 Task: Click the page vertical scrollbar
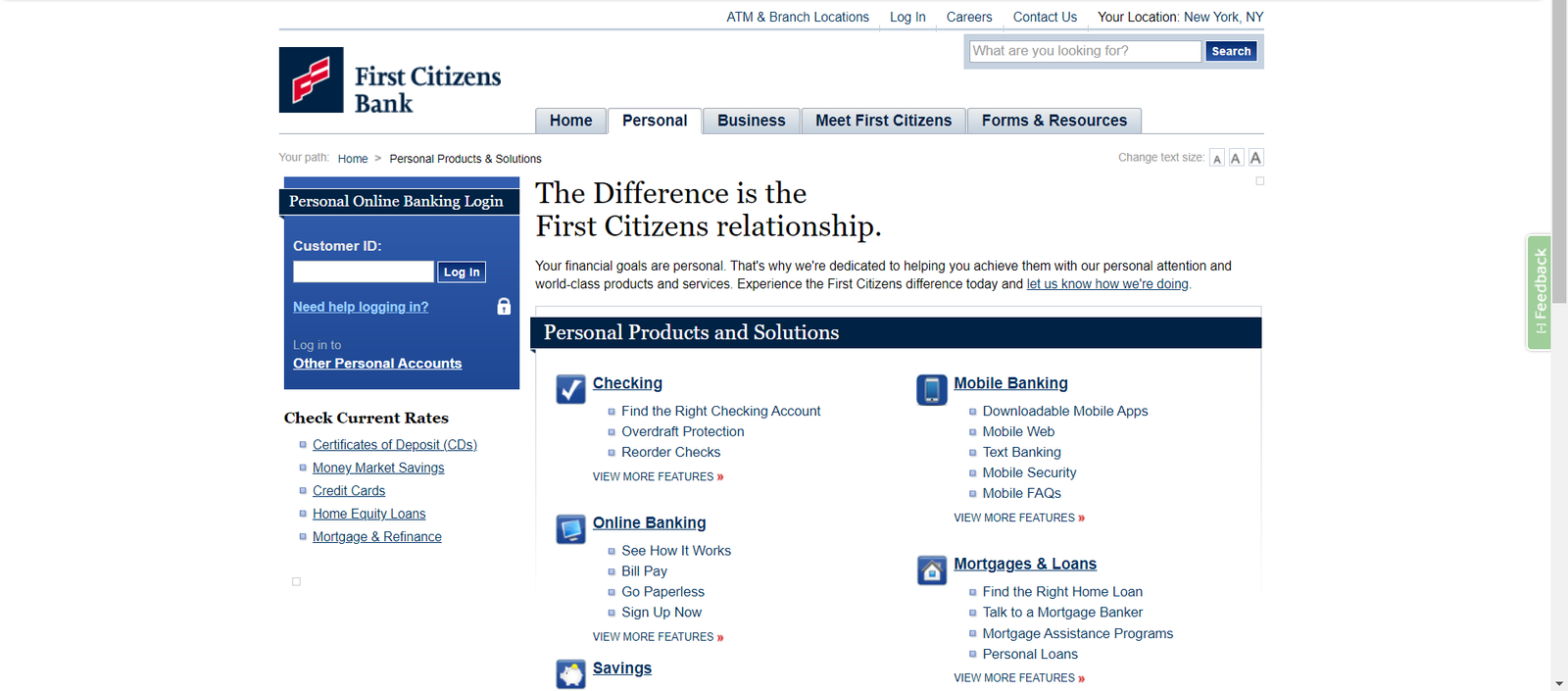tap(1558, 294)
